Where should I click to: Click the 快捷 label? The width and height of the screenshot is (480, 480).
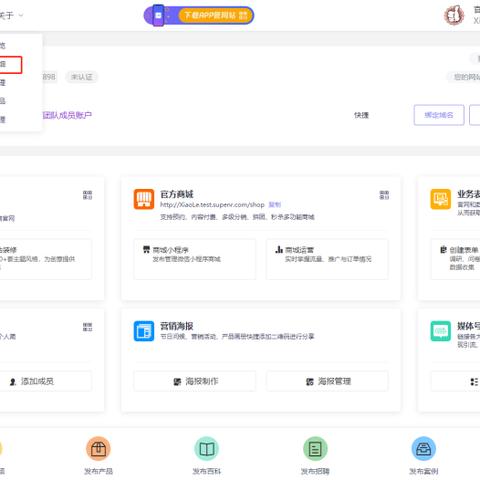(x=361, y=115)
